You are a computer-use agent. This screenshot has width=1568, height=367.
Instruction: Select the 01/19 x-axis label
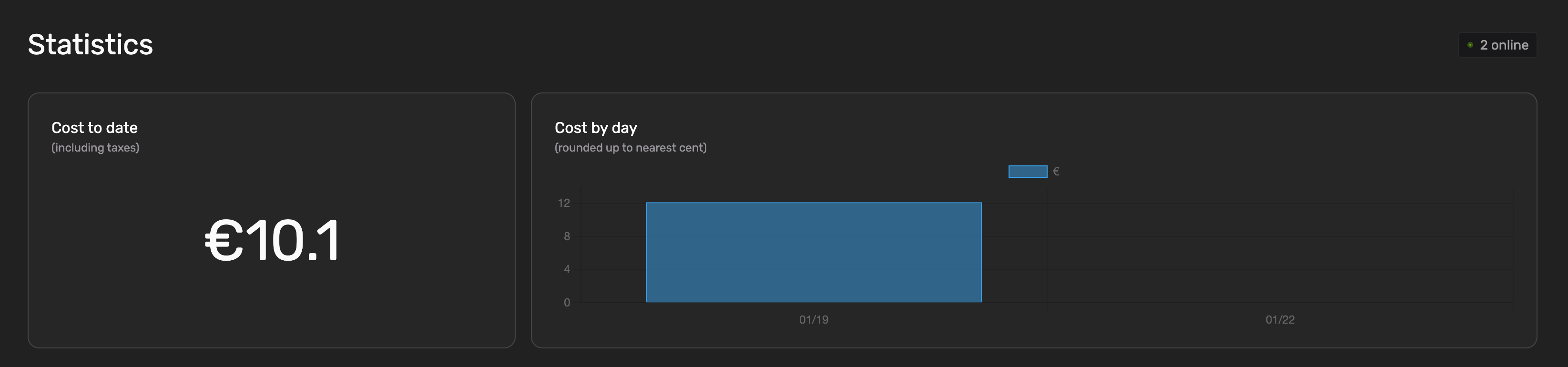point(814,319)
